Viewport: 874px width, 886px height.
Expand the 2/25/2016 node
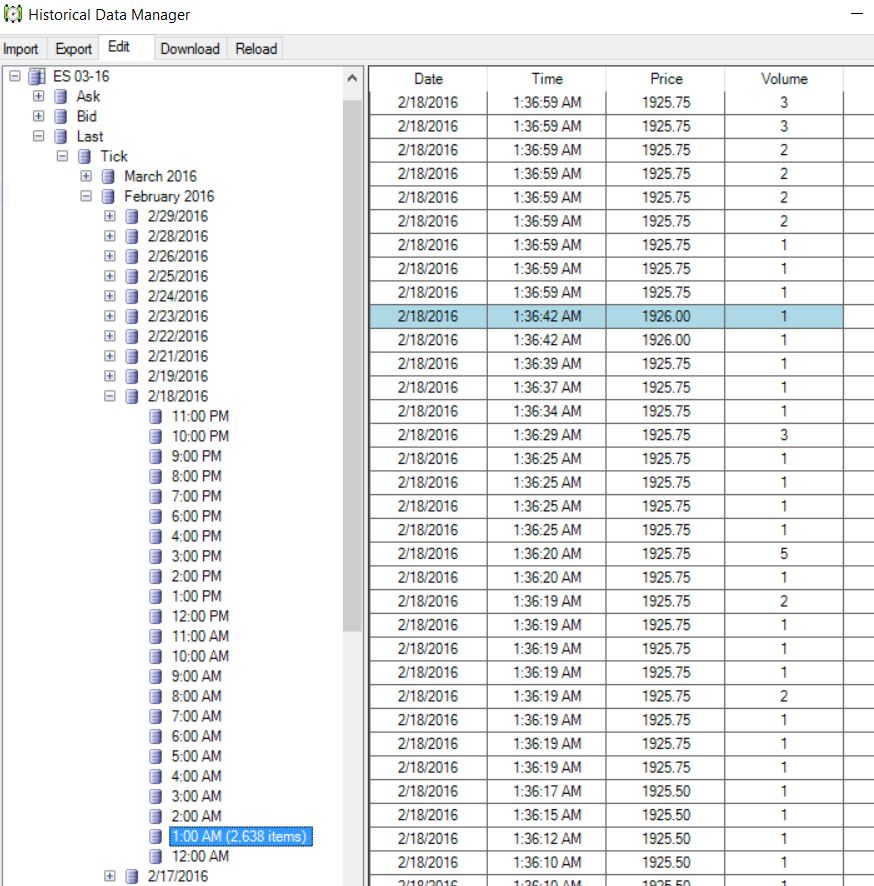tap(110, 276)
